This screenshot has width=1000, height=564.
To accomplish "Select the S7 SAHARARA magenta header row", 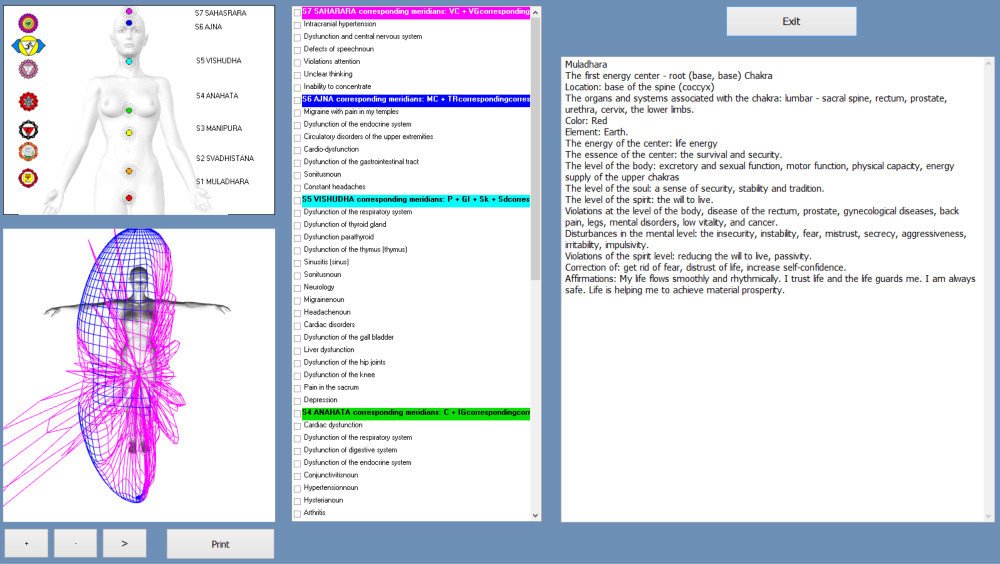I will 415,11.
